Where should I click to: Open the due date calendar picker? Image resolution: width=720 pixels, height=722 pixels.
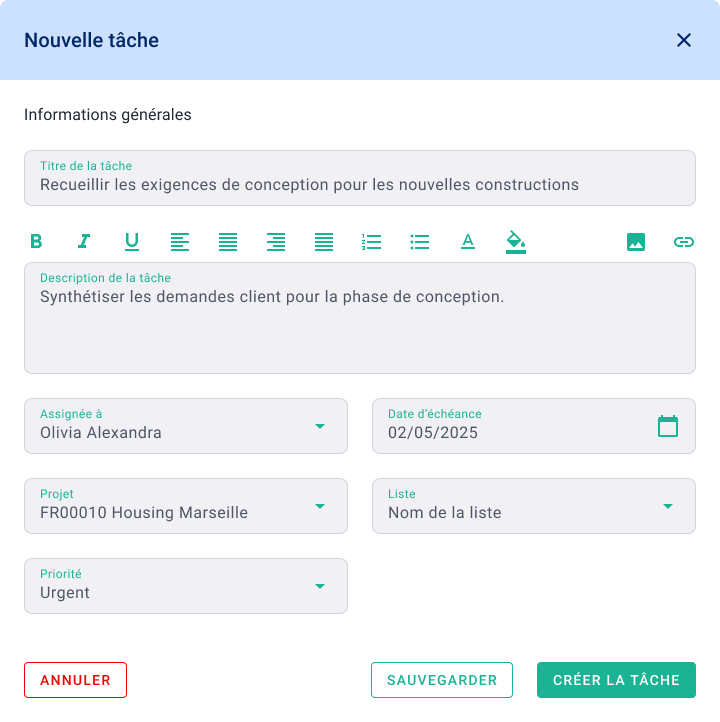click(668, 426)
